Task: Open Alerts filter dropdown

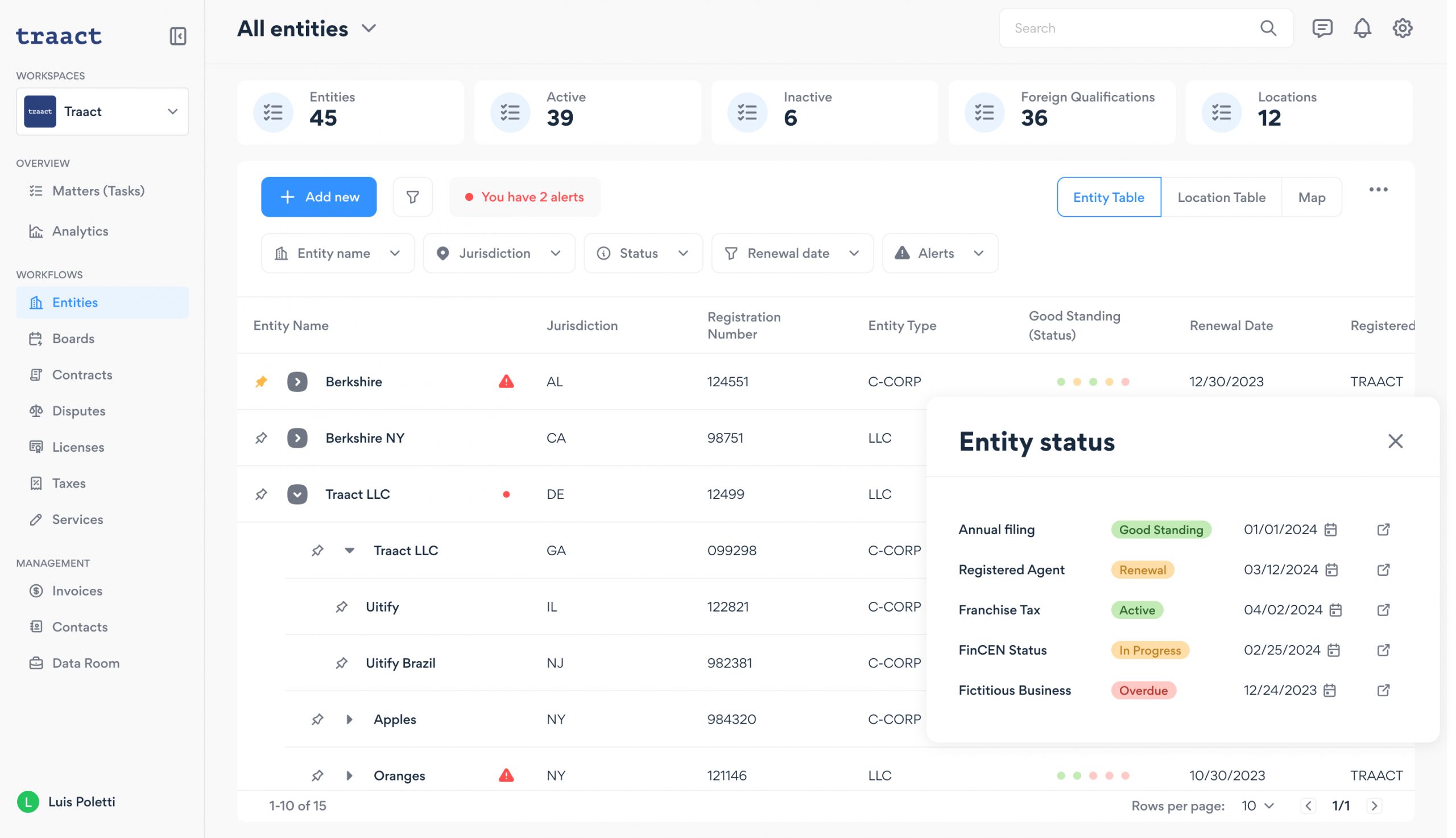Action: click(940, 253)
